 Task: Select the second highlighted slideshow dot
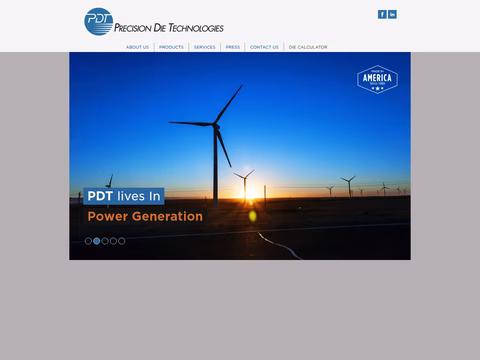(97, 241)
